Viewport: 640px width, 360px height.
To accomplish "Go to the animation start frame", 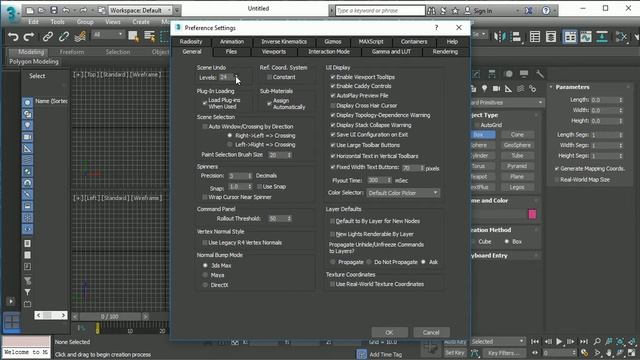I will [x=535, y=342].
